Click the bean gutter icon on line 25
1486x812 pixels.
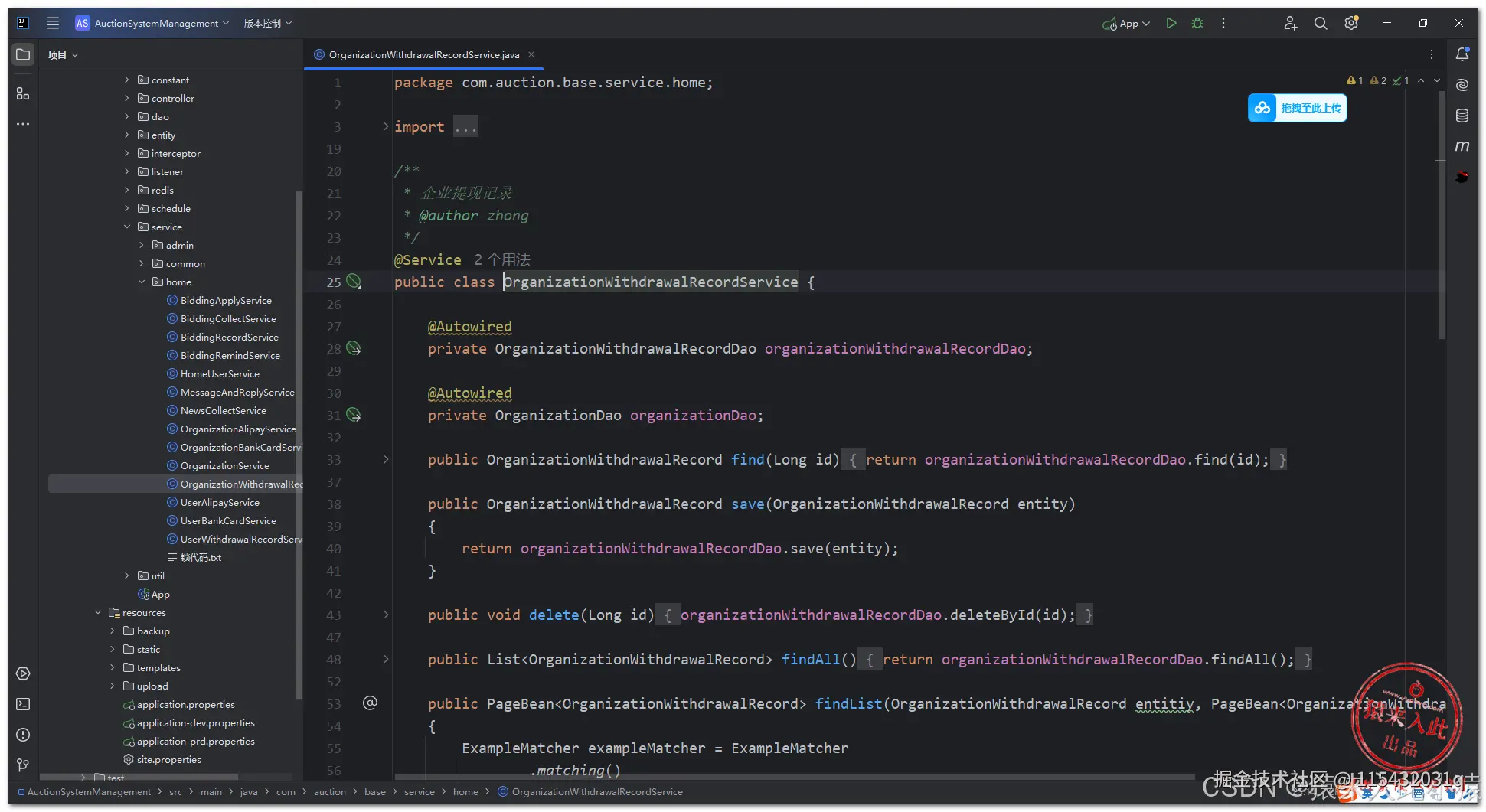point(354,282)
